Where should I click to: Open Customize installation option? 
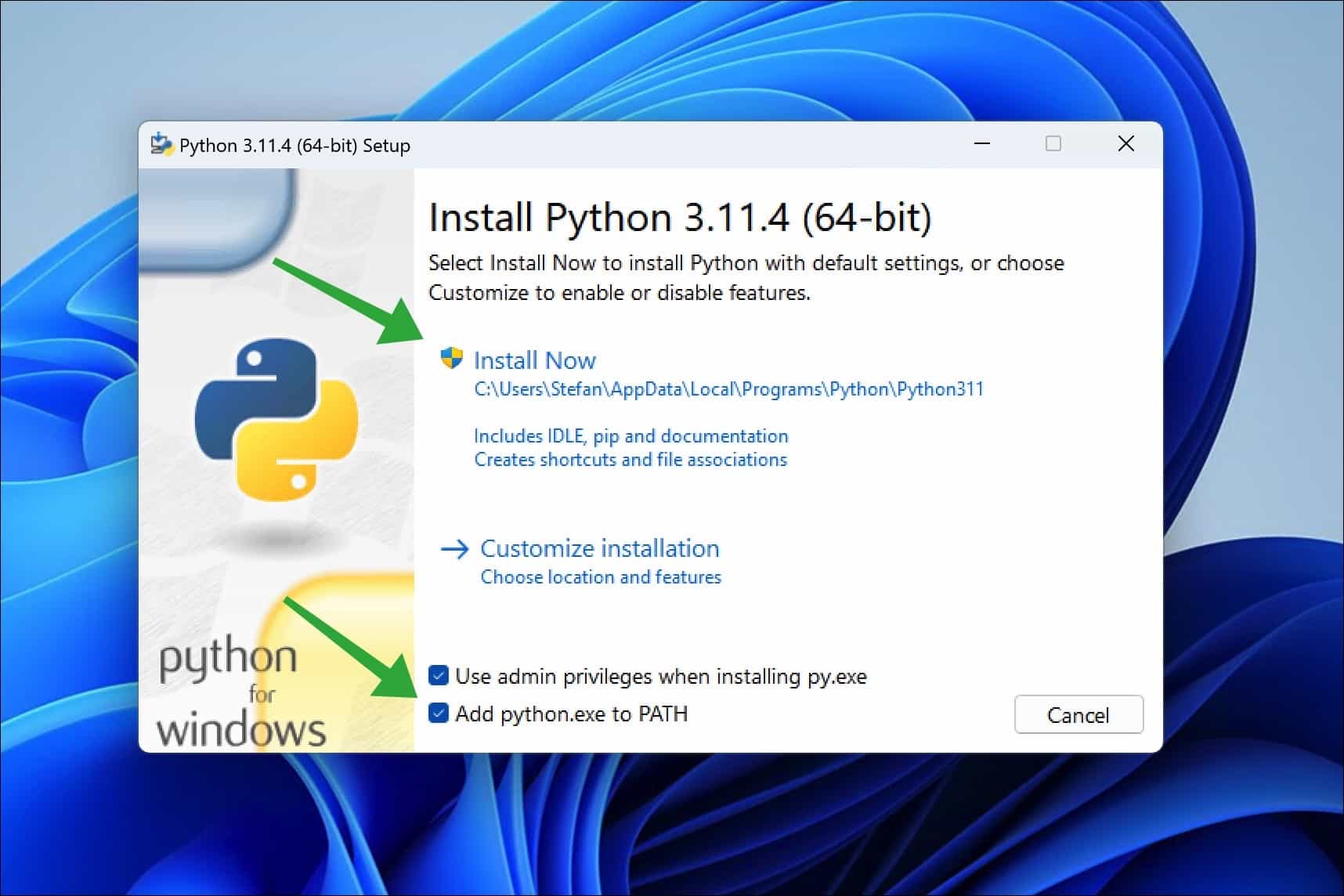click(x=599, y=548)
